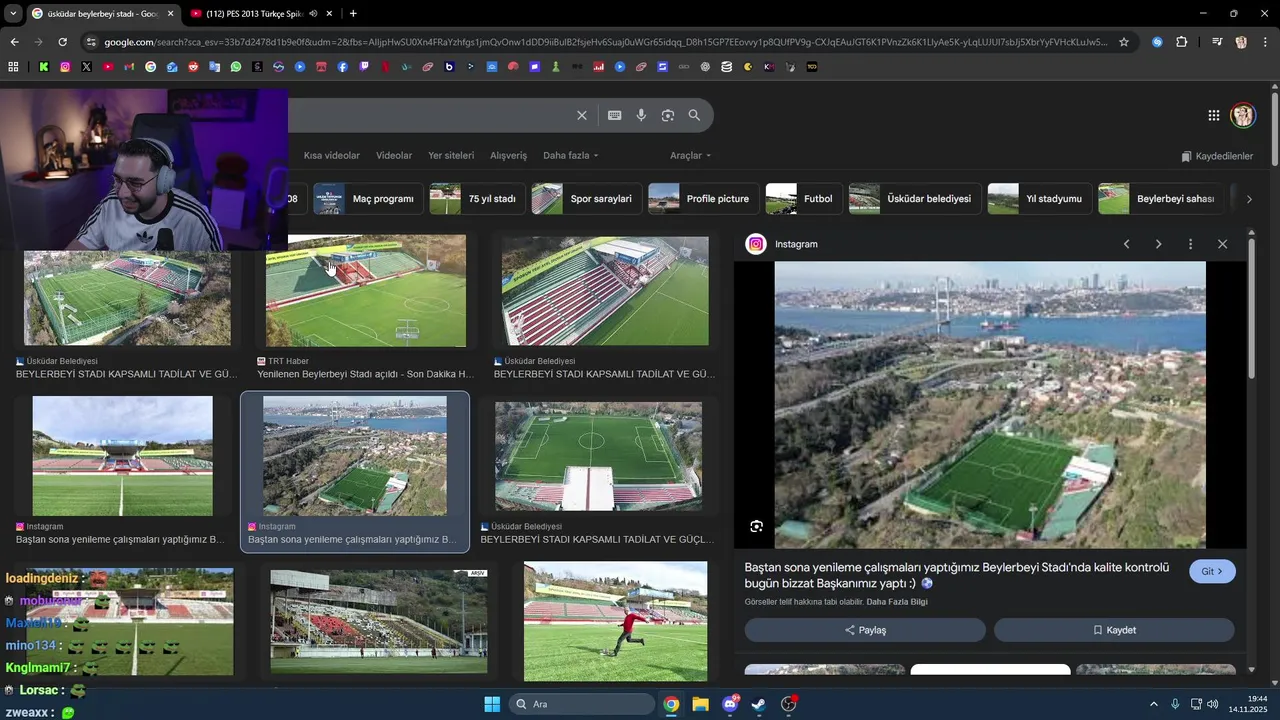Open TRT Haber stadium image result
This screenshot has height=720, width=1280.
(366, 291)
